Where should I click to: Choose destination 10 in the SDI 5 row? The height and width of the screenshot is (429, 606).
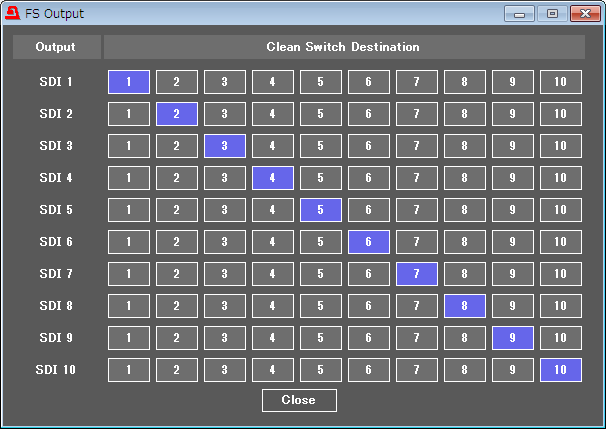(x=560, y=210)
